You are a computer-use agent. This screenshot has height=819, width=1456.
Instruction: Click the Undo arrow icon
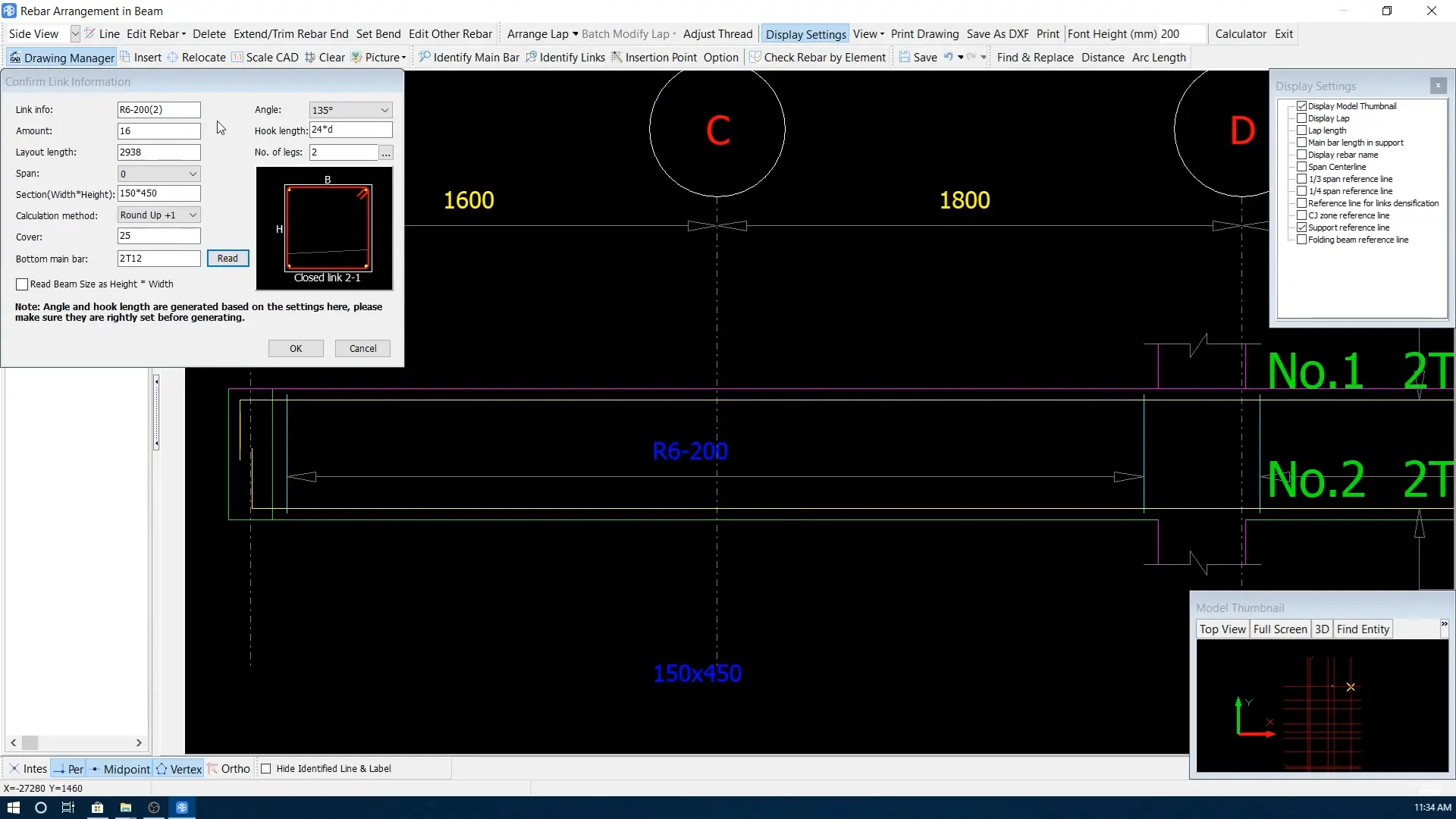click(x=948, y=58)
